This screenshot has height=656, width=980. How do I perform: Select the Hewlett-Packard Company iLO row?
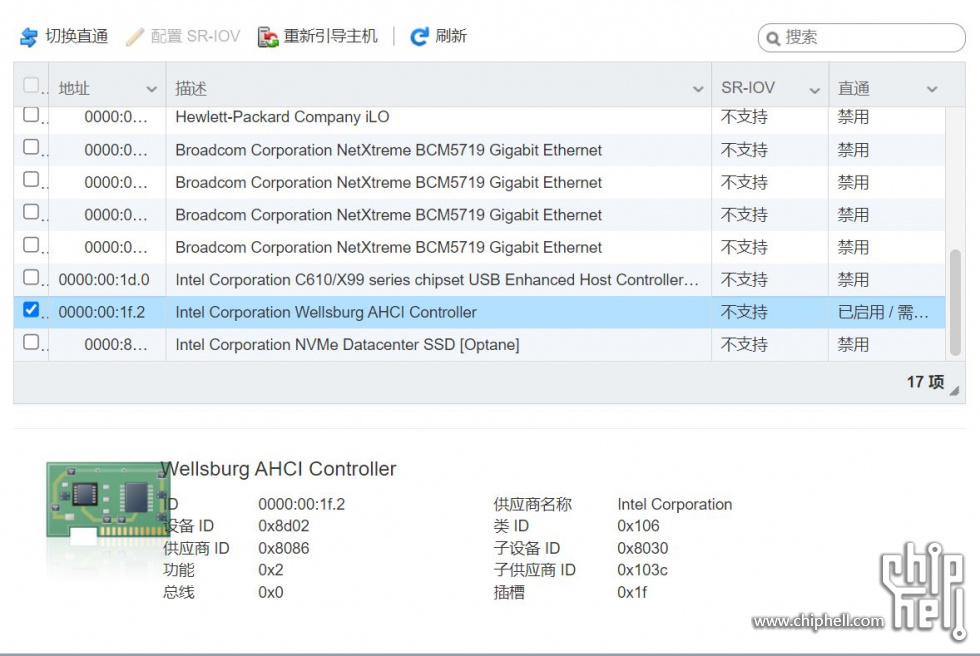tap(479, 117)
